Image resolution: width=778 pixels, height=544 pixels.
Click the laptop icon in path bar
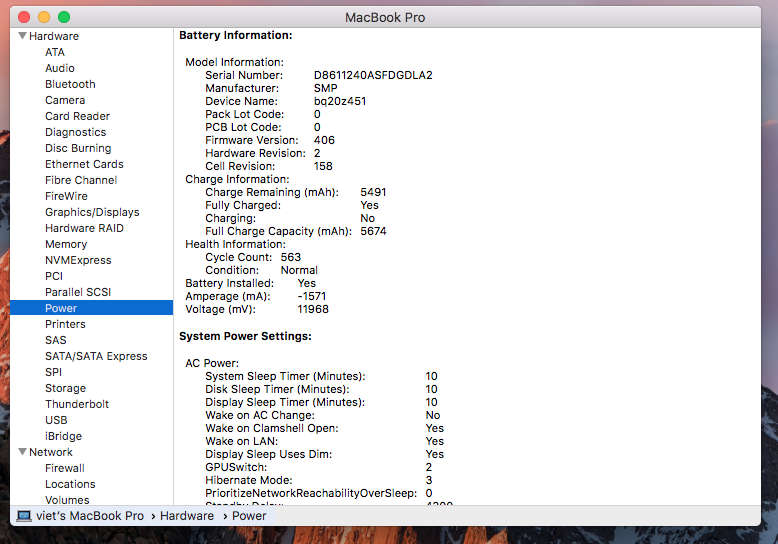[24, 516]
